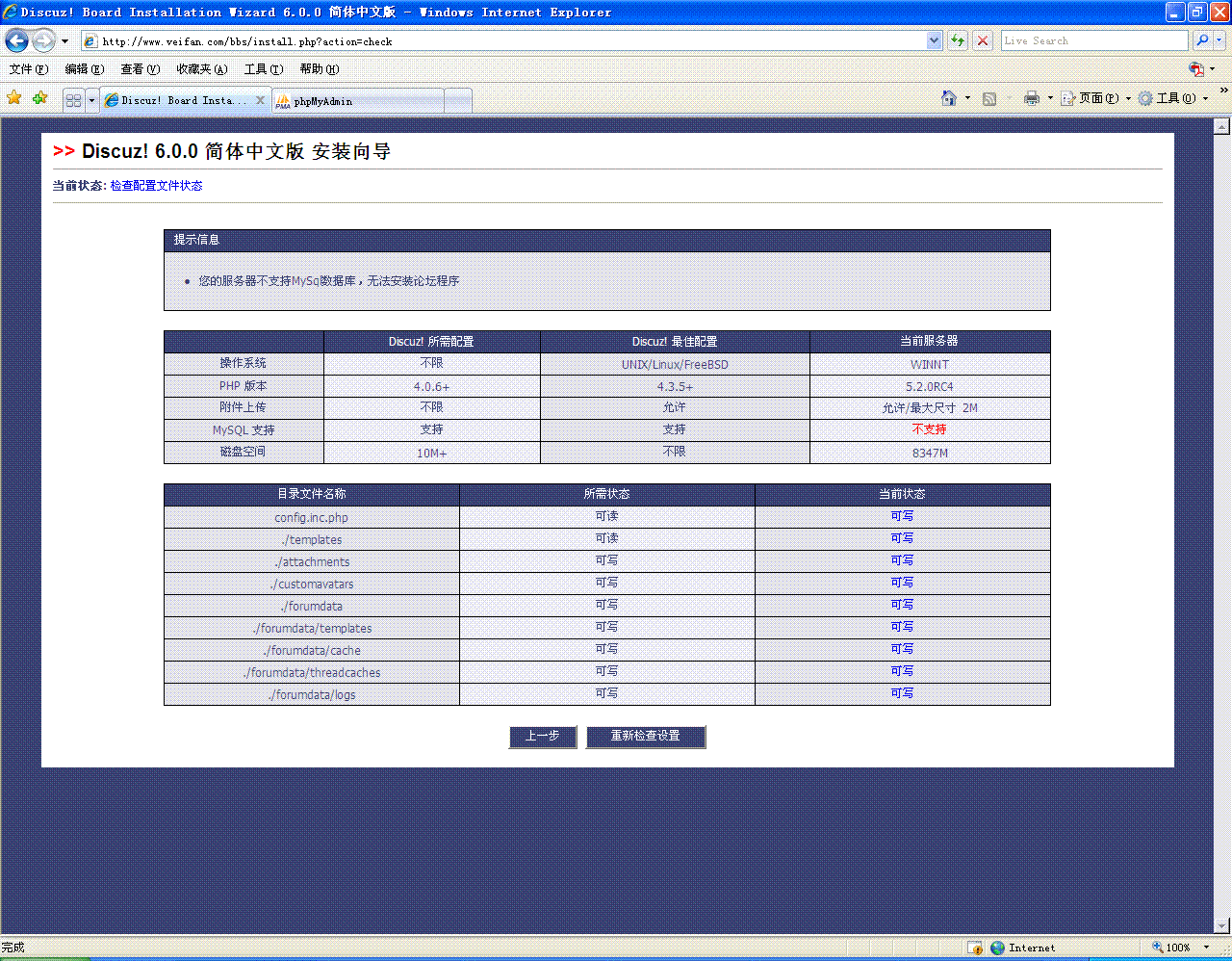Viewport: 1232px width, 961px height.
Task: Click the RSS Feeds icon
Action: click(x=989, y=98)
